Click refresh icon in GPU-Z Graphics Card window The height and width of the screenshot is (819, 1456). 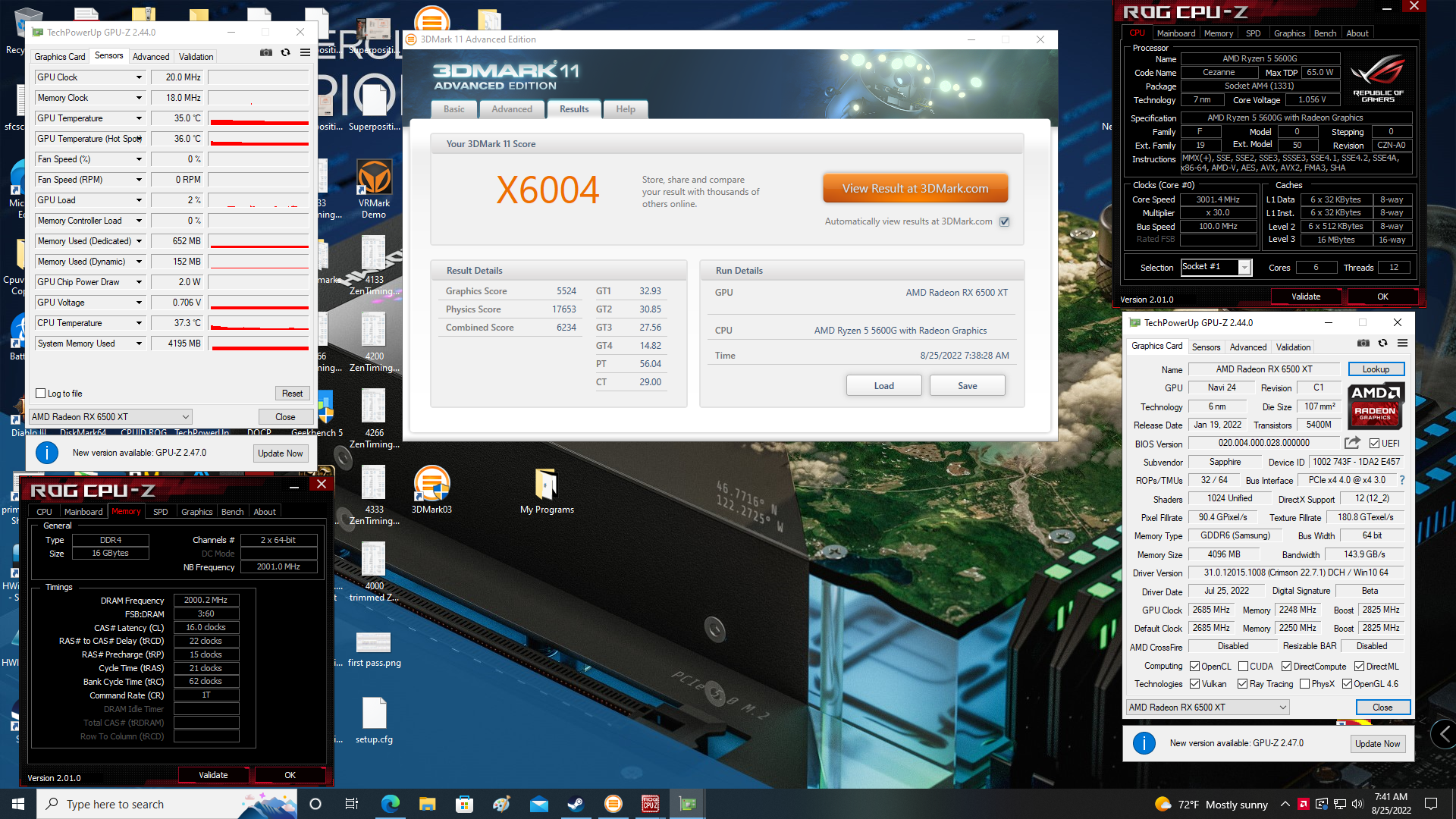point(1382,343)
